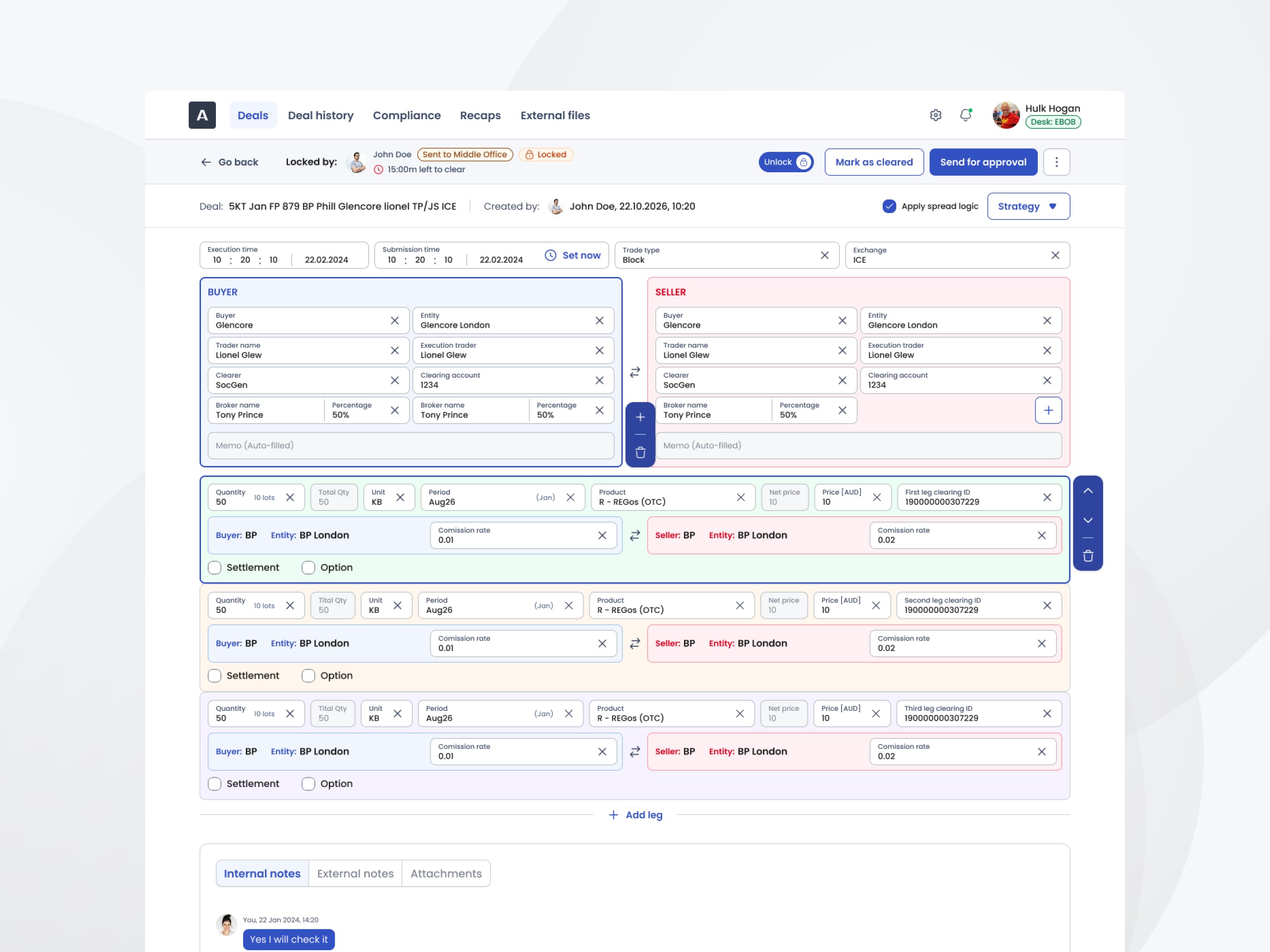Click the Yes I will check it message
The height and width of the screenshot is (952, 1270).
289,940
